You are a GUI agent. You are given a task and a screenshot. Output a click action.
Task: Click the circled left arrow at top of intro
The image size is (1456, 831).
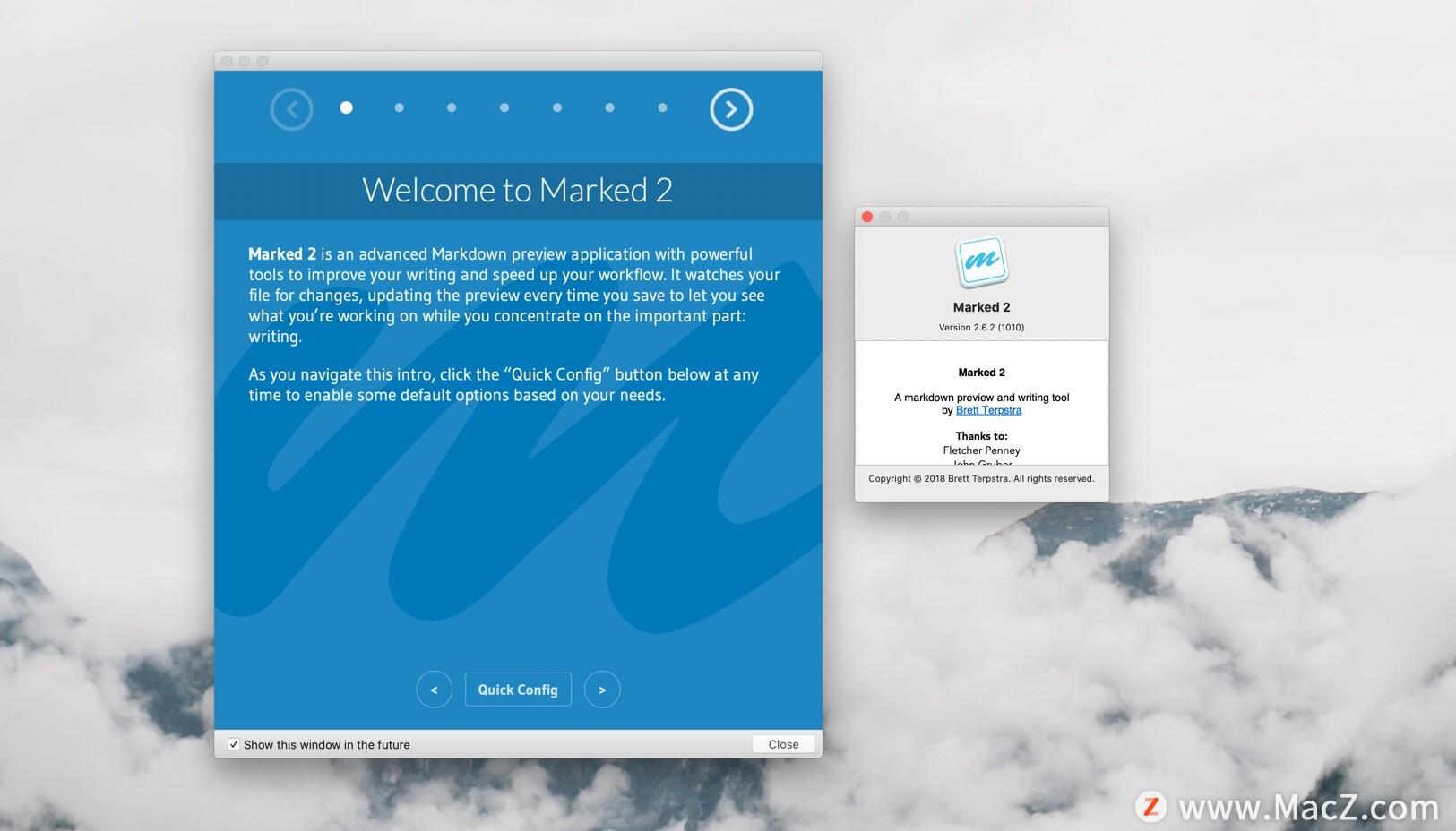291,109
